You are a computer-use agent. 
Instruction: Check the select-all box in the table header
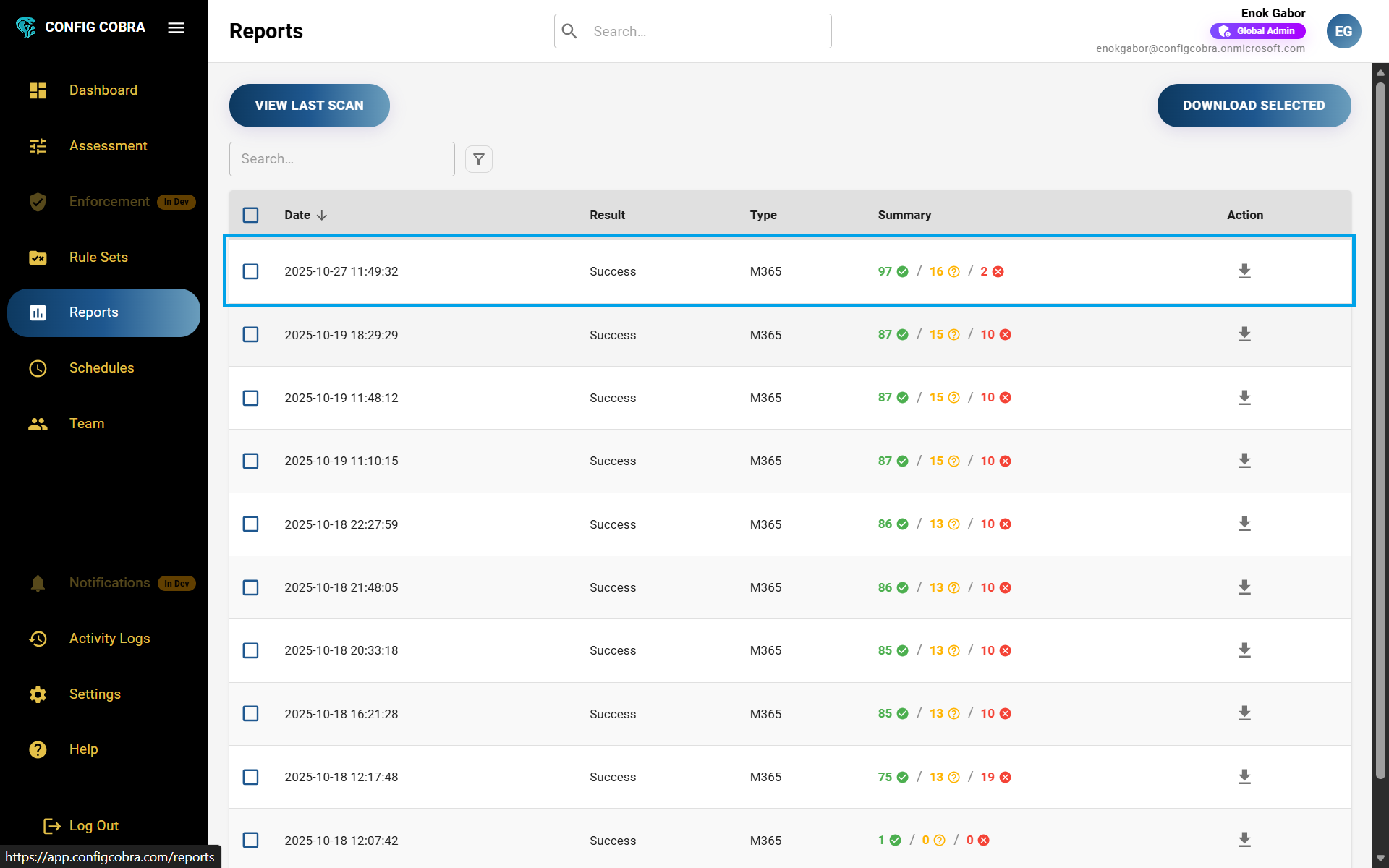250,215
